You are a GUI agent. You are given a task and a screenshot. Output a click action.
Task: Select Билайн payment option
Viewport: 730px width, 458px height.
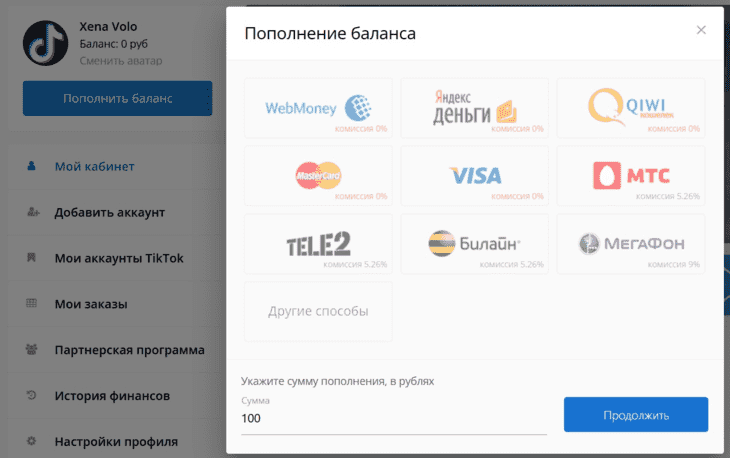(474, 244)
